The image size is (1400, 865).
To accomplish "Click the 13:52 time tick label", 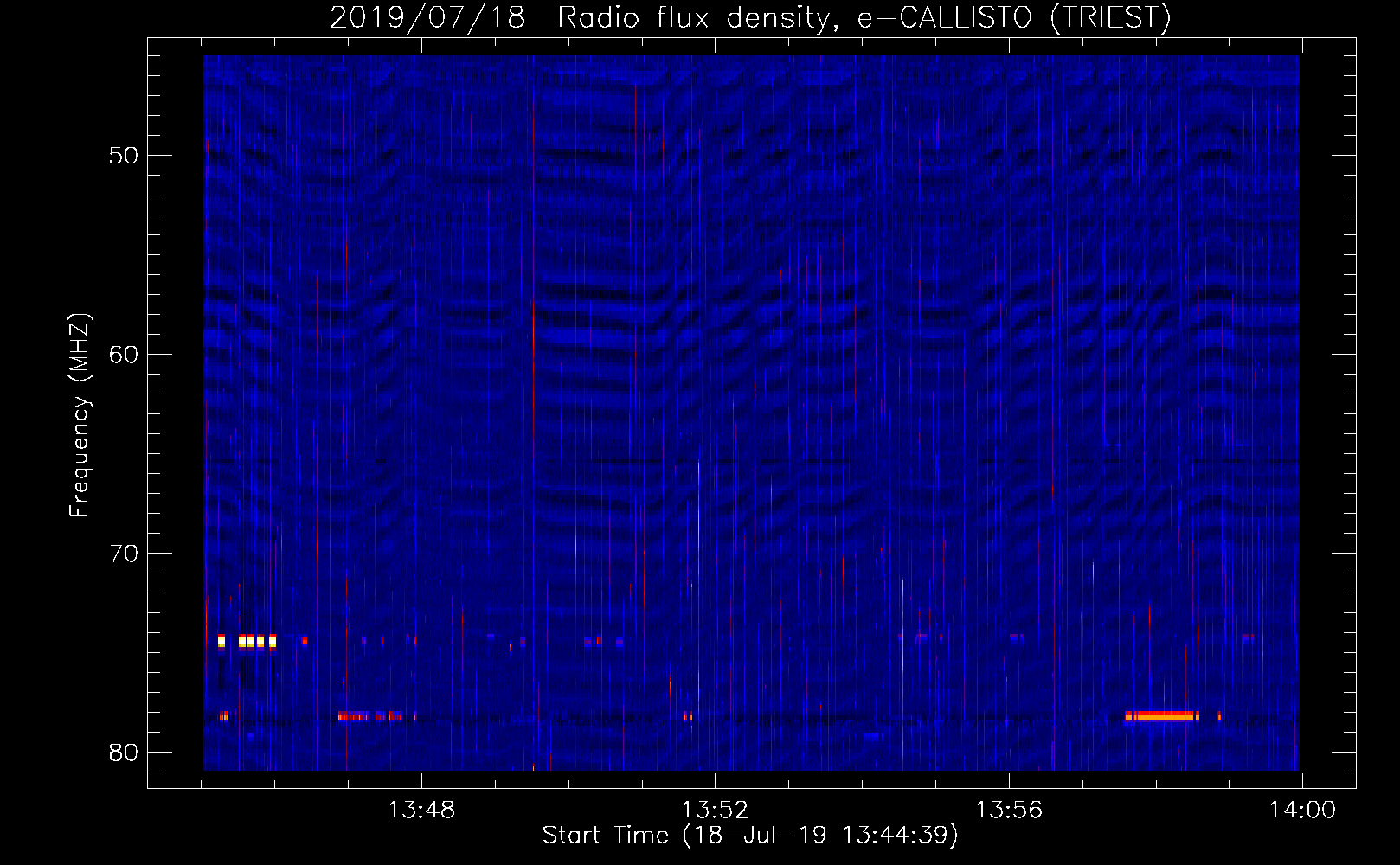I will (715, 811).
